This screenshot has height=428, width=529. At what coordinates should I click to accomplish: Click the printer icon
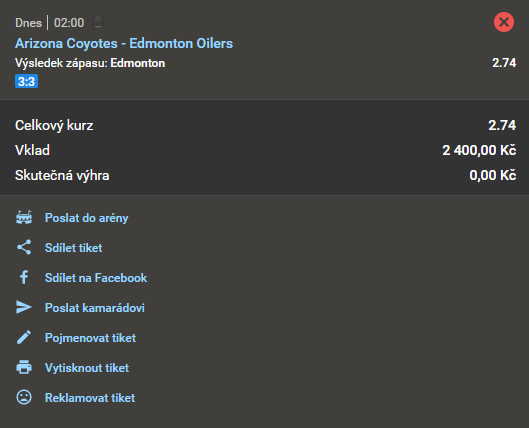point(24,367)
